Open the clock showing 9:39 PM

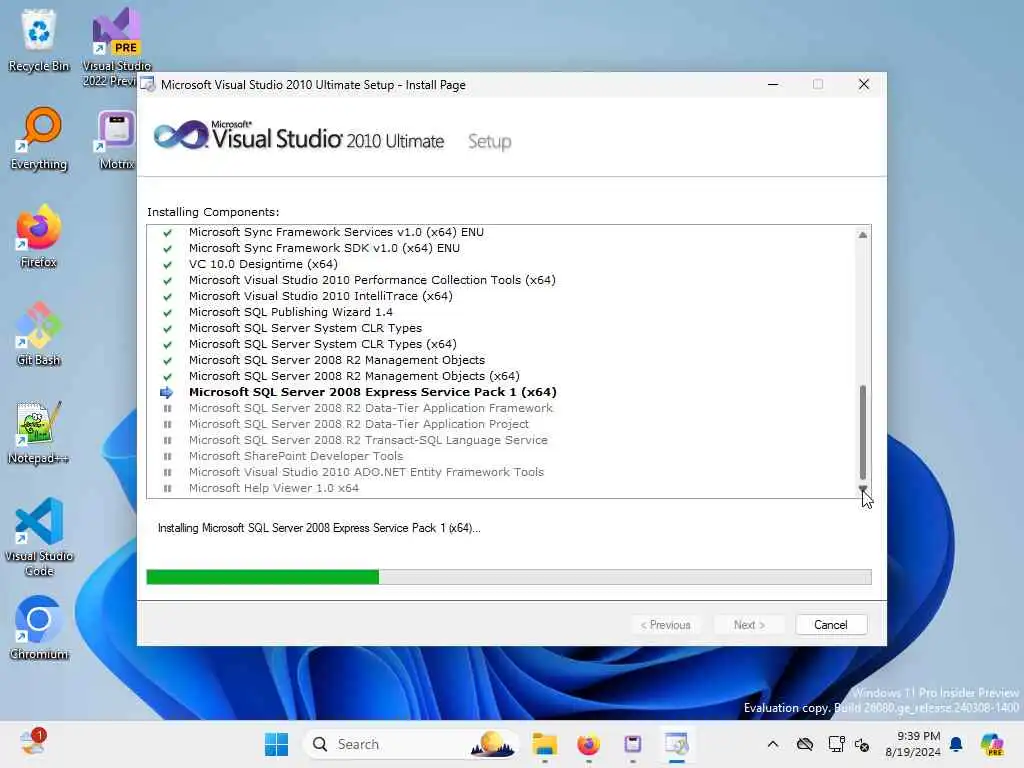913,744
